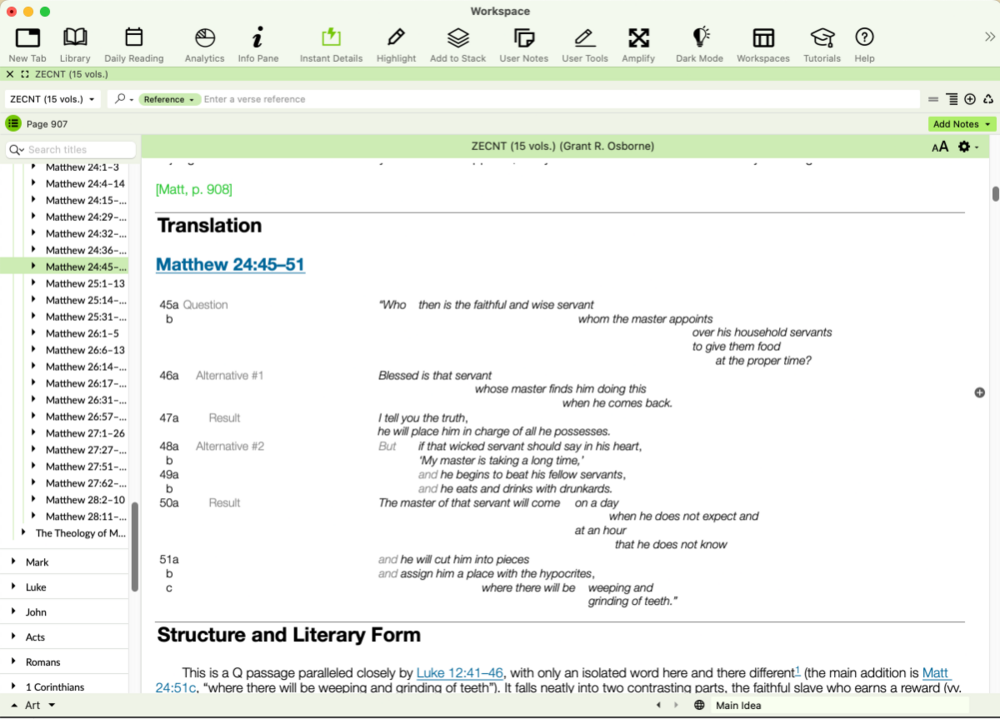The width and height of the screenshot is (1000, 719).
Task: Select the 1 Corinthians volume
Action: coord(55,686)
